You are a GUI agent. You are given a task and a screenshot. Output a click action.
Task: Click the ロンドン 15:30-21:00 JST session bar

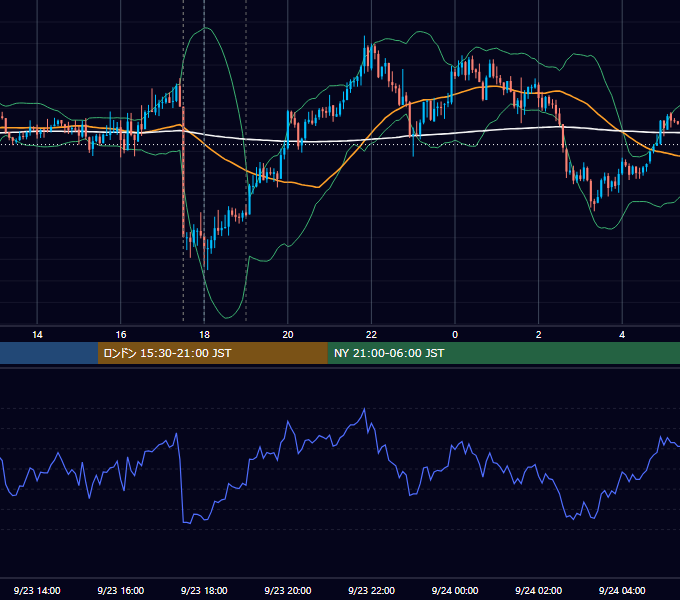pyautogui.click(x=212, y=353)
